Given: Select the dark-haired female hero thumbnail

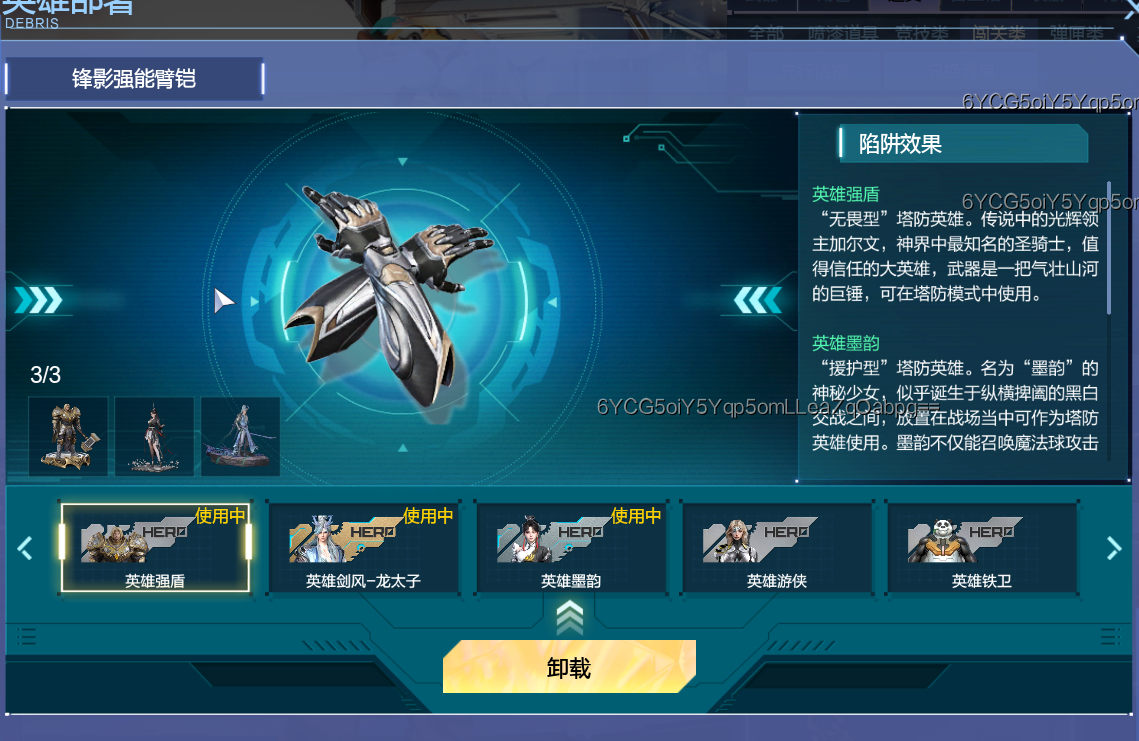Looking at the screenshot, I should coord(154,436).
